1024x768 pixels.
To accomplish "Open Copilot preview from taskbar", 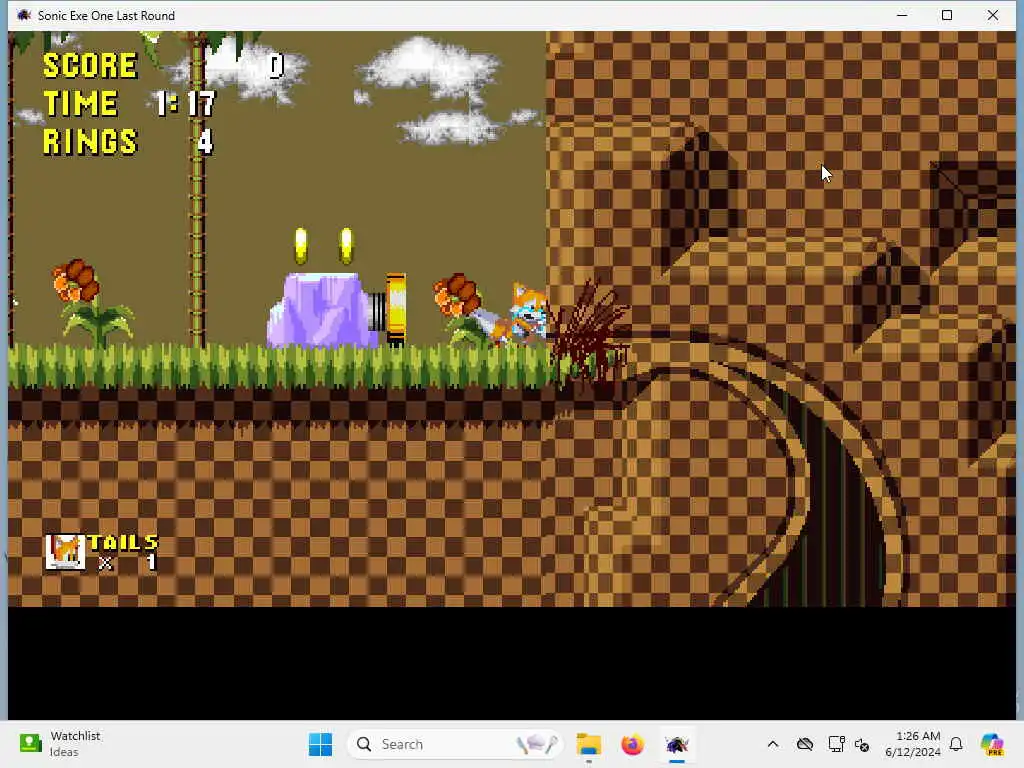I will point(992,744).
